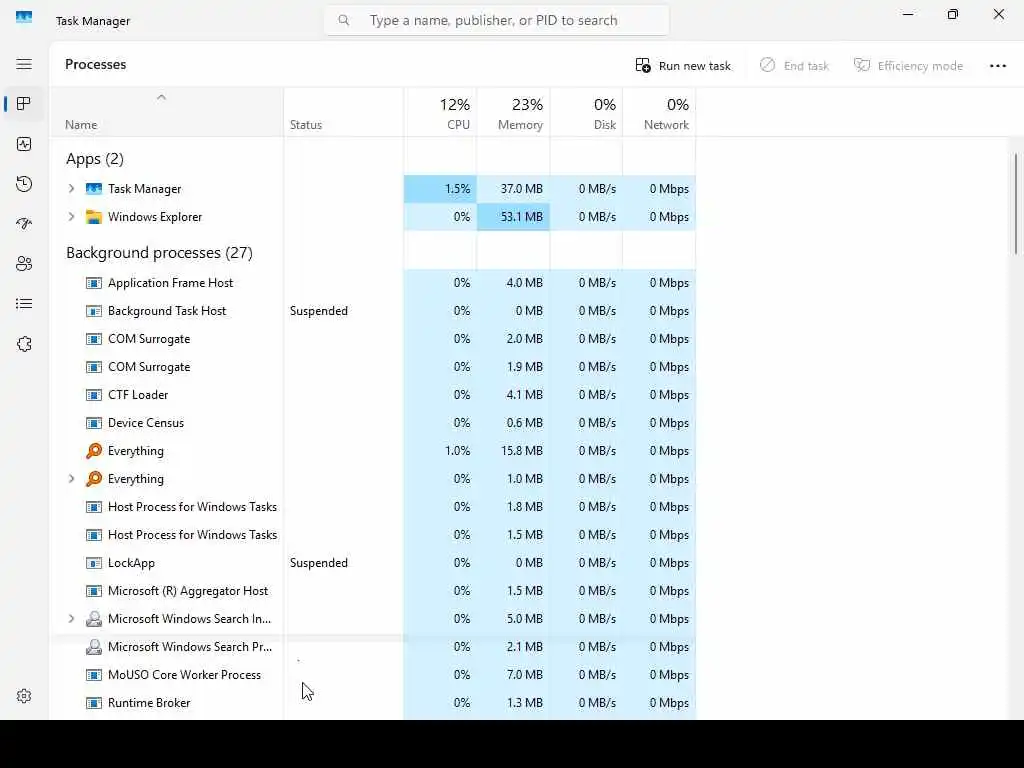Image resolution: width=1024 pixels, height=768 pixels.
Task: Click the Device Census process icon
Action: (x=94, y=423)
